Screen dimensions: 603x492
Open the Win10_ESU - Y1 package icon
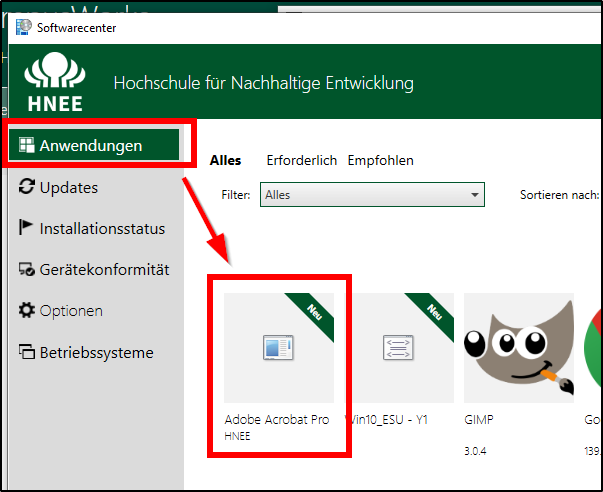point(398,348)
